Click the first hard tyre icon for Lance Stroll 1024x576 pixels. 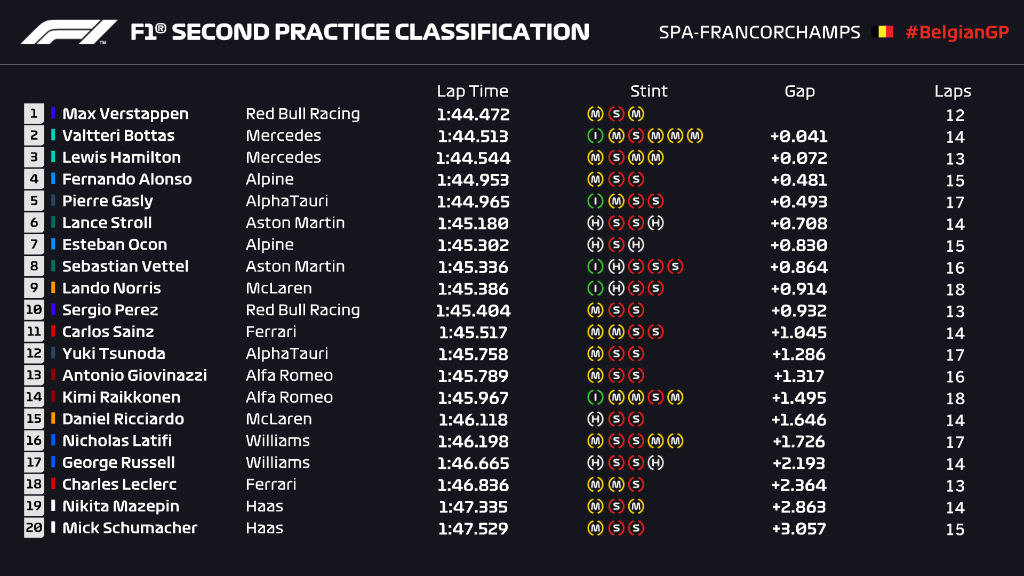click(x=595, y=223)
